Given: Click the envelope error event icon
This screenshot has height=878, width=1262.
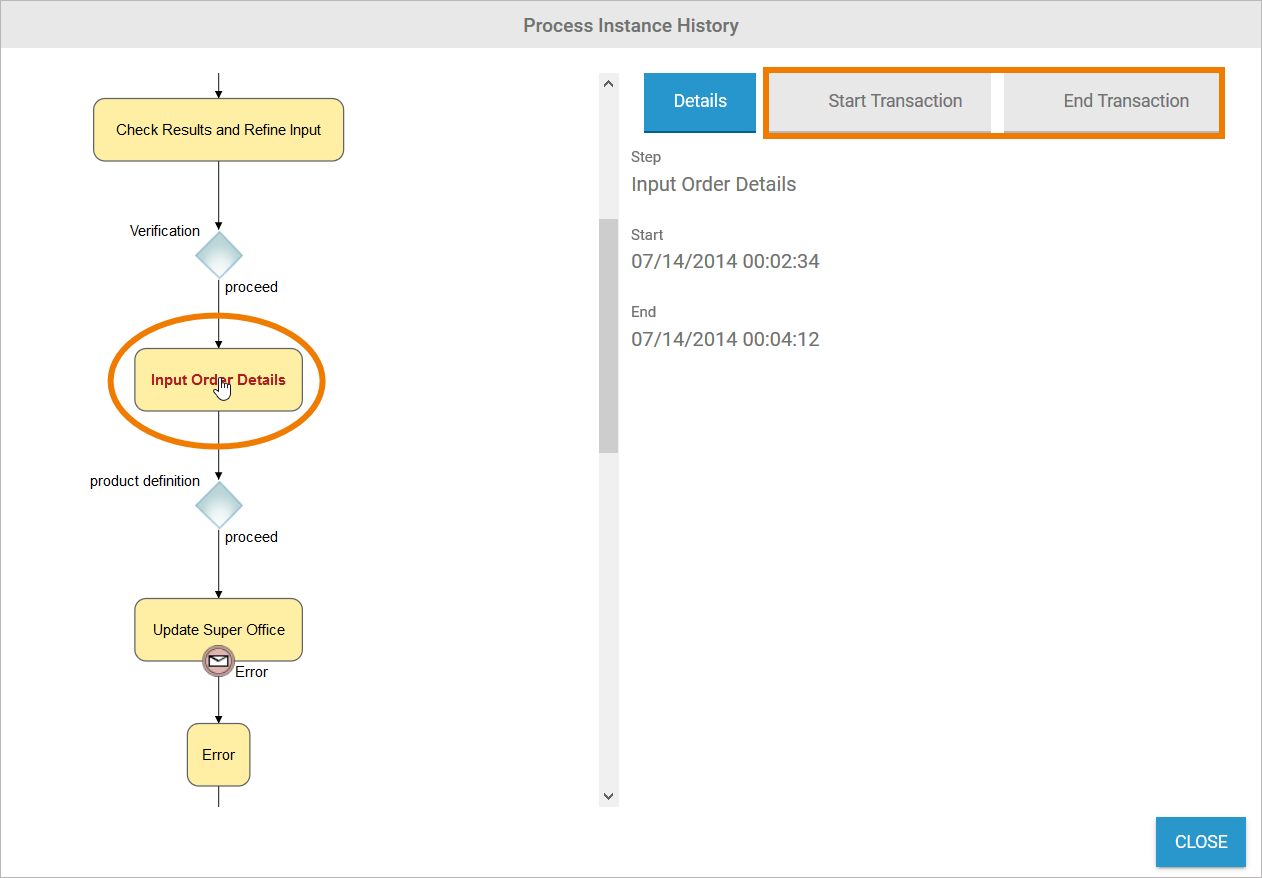Looking at the screenshot, I should point(218,661).
